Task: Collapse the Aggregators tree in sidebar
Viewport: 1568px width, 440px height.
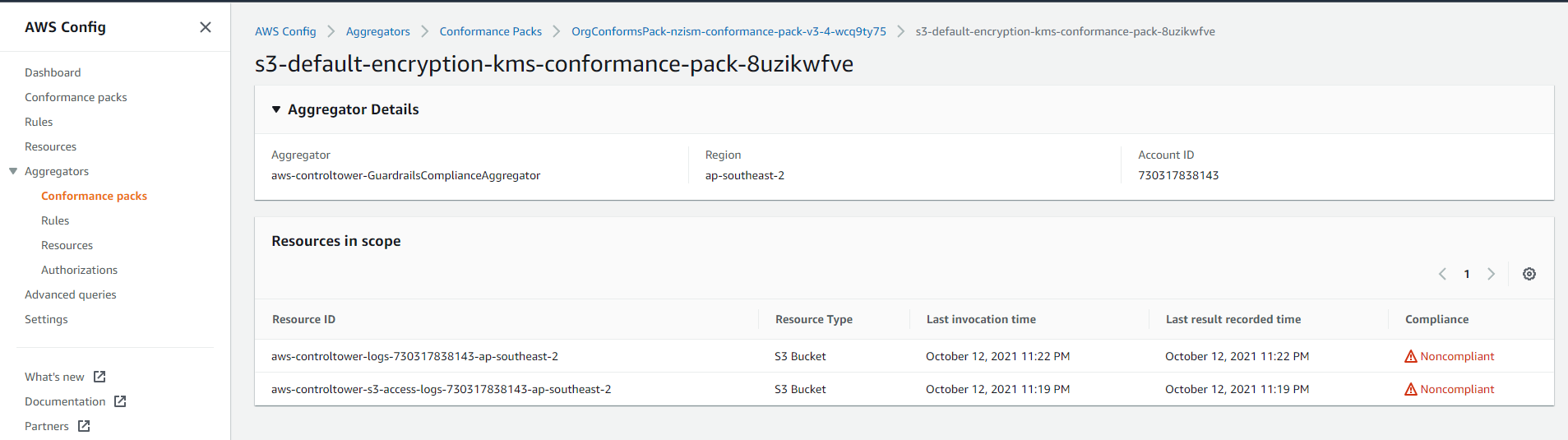Action: (13, 171)
